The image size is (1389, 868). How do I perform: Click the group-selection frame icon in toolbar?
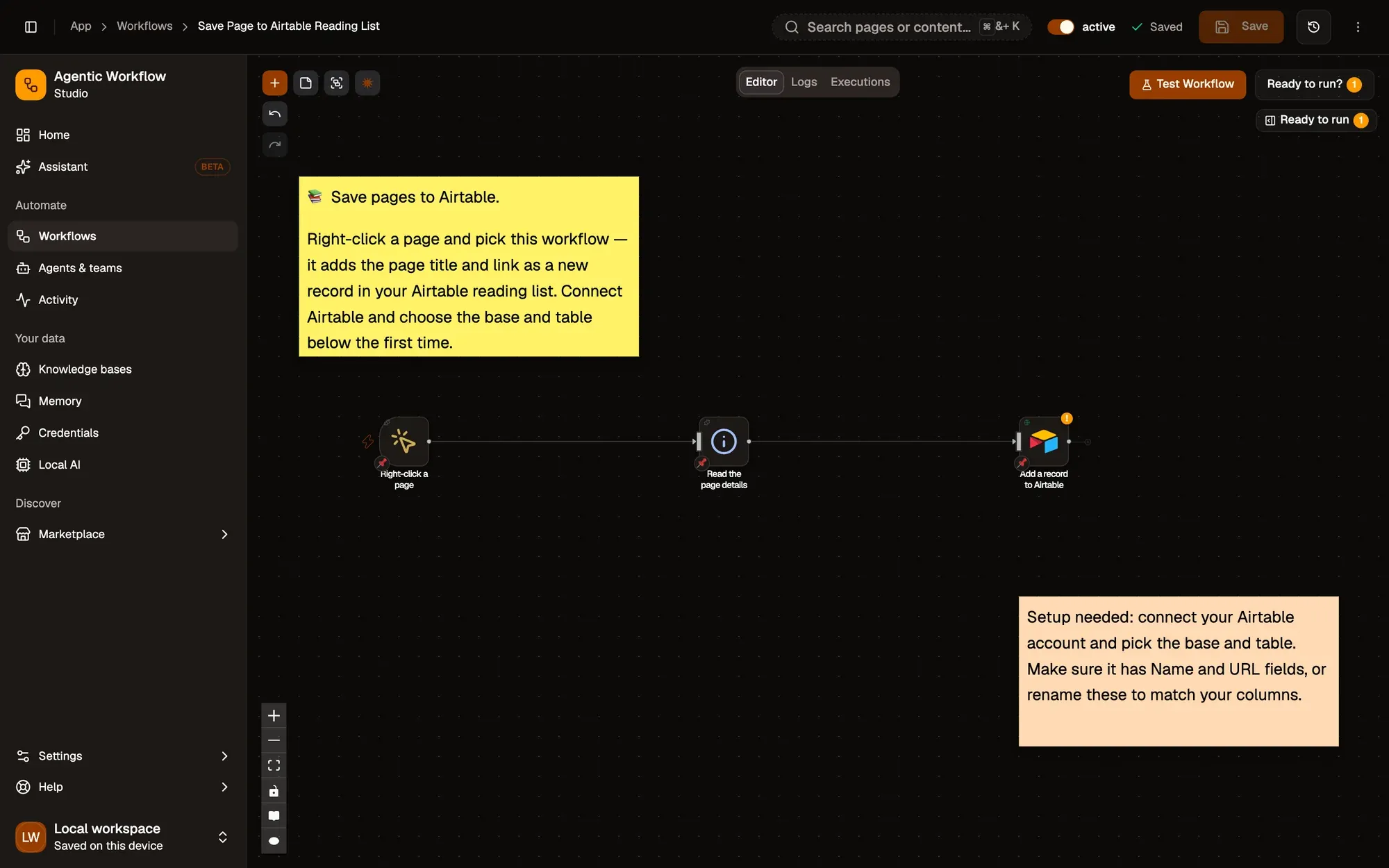[336, 83]
